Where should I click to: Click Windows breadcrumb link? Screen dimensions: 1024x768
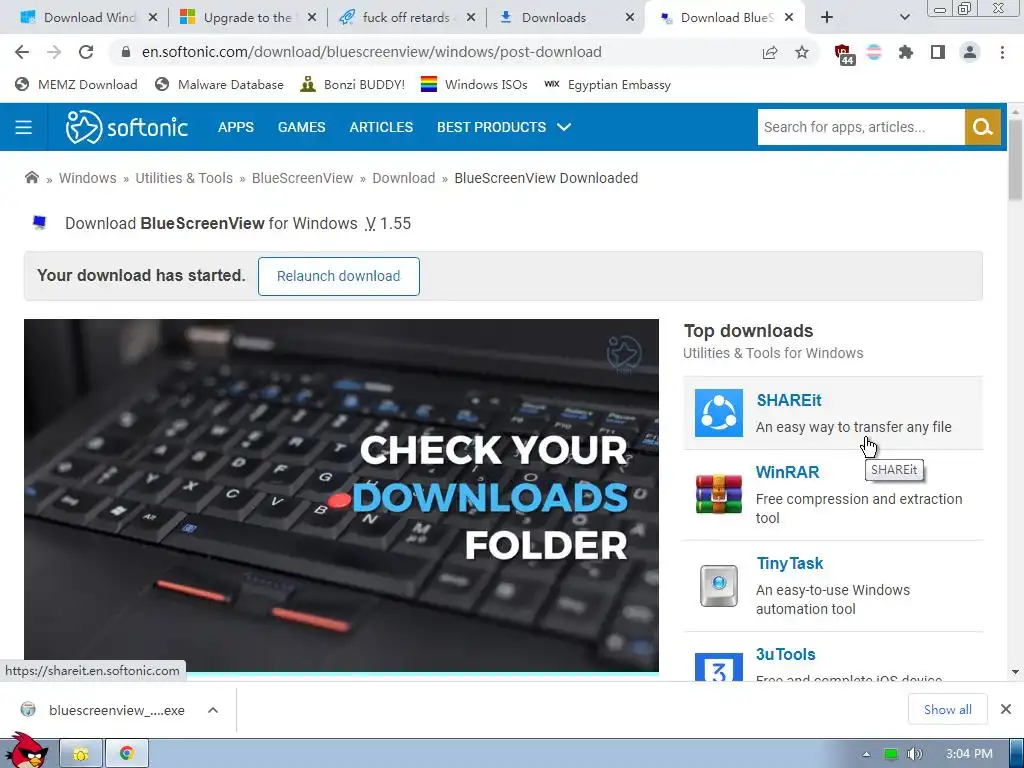tap(88, 178)
